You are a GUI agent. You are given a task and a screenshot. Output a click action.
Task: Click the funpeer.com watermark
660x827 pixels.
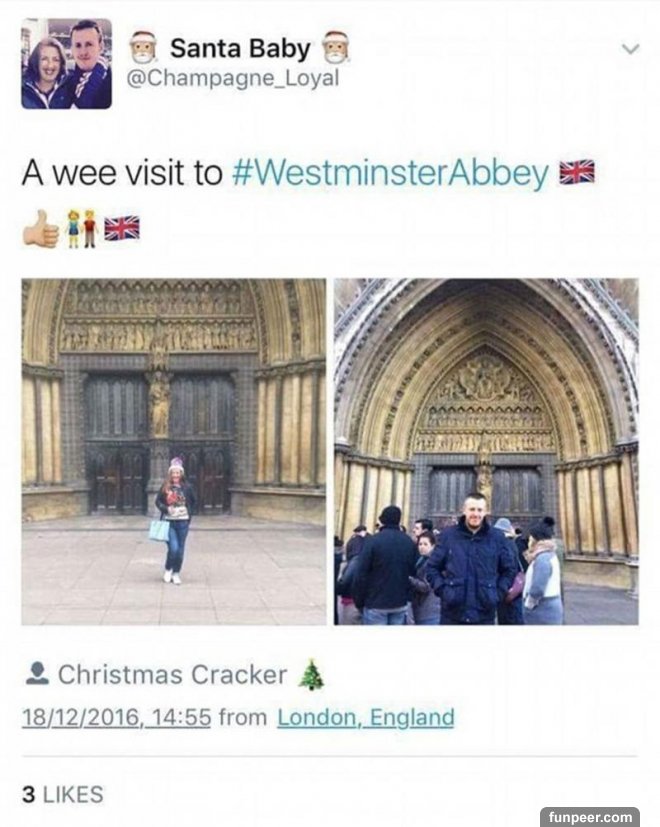(x=590, y=817)
